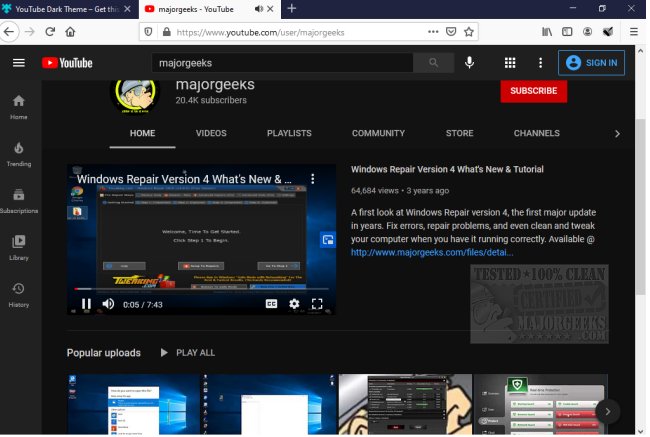Open the video player settings gear

pos(294,304)
